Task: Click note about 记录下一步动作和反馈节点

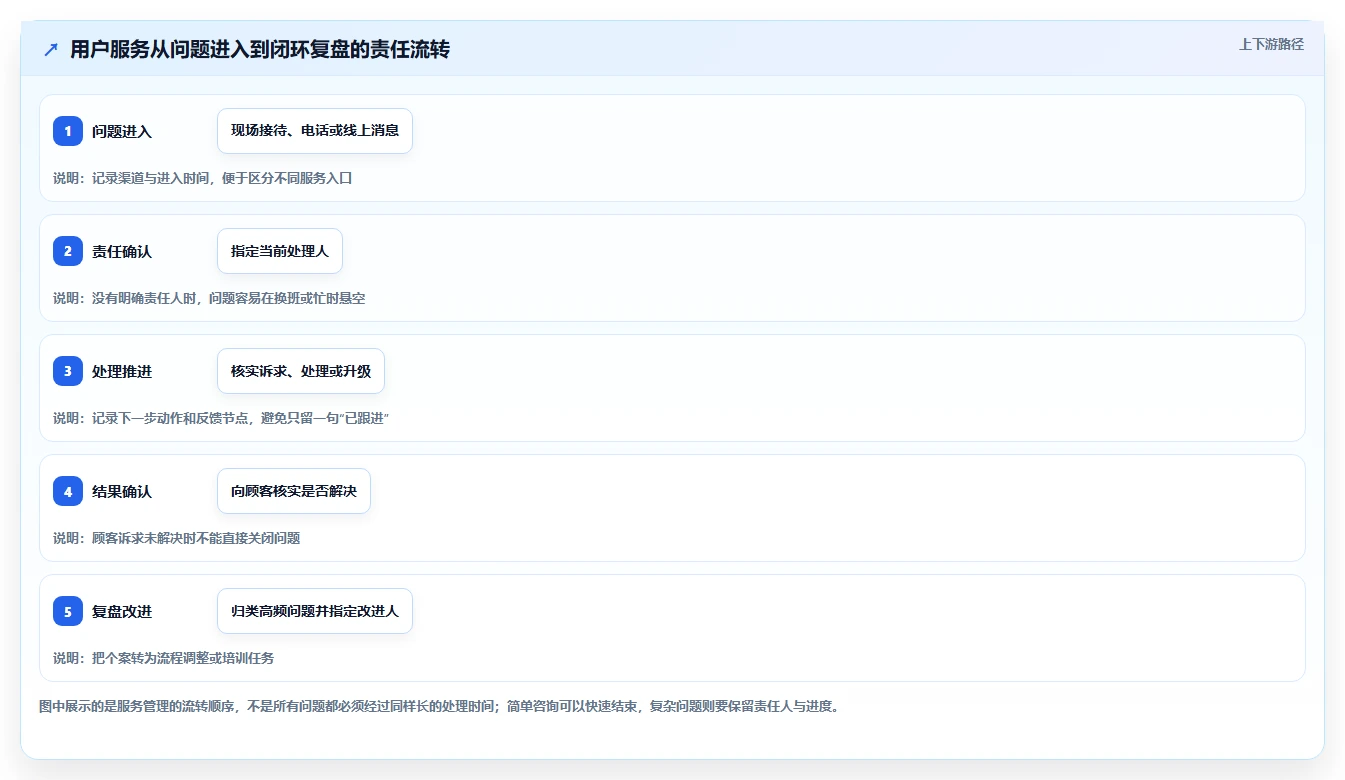Action: point(221,418)
